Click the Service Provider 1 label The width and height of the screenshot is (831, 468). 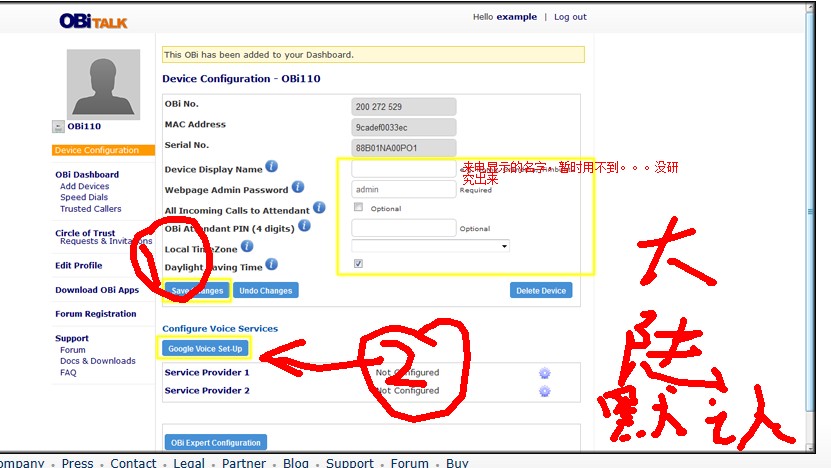[x=207, y=373]
